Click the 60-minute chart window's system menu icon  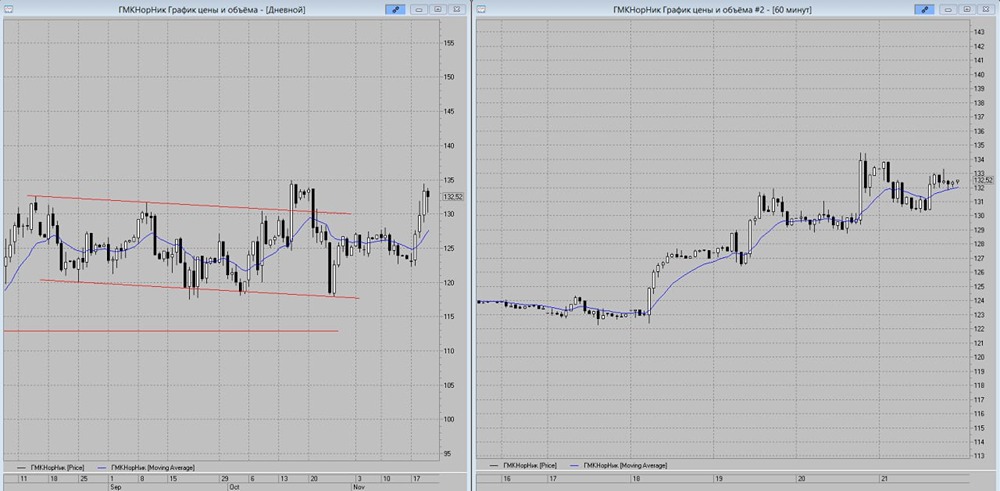(x=481, y=10)
